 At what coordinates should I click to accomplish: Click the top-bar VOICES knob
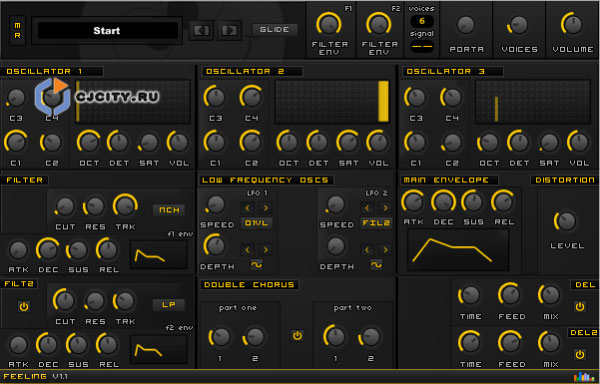(x=518, y=25)
